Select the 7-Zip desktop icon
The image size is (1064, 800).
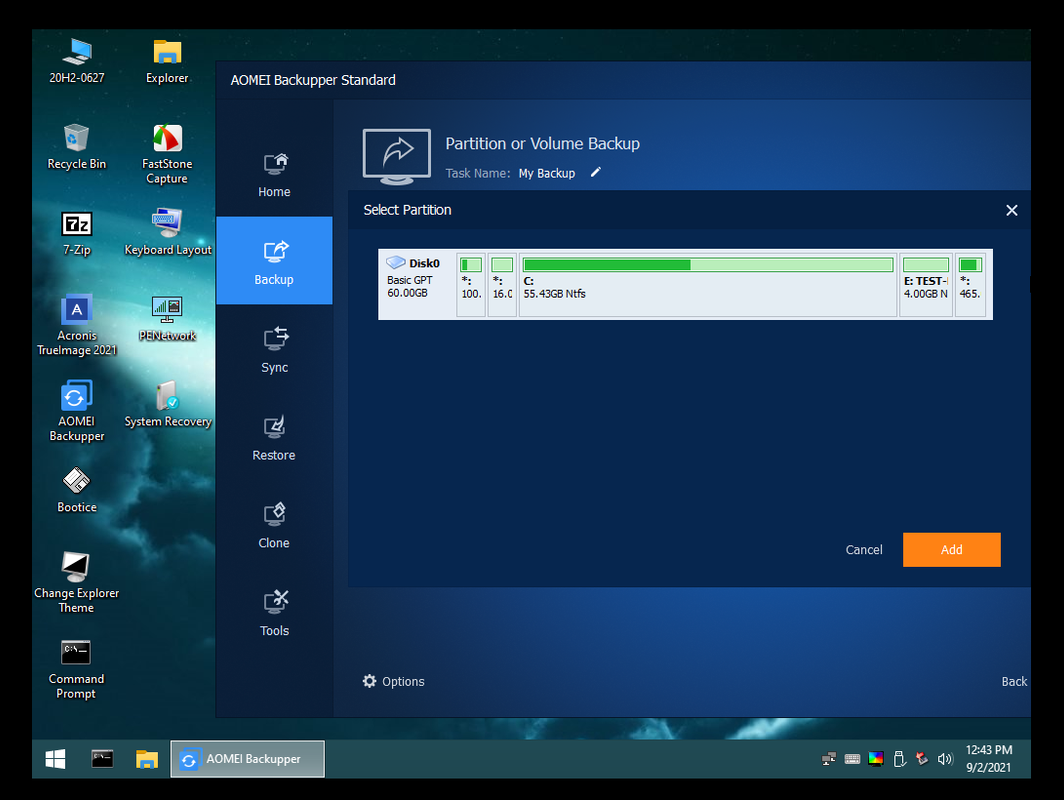click(77, 233)
